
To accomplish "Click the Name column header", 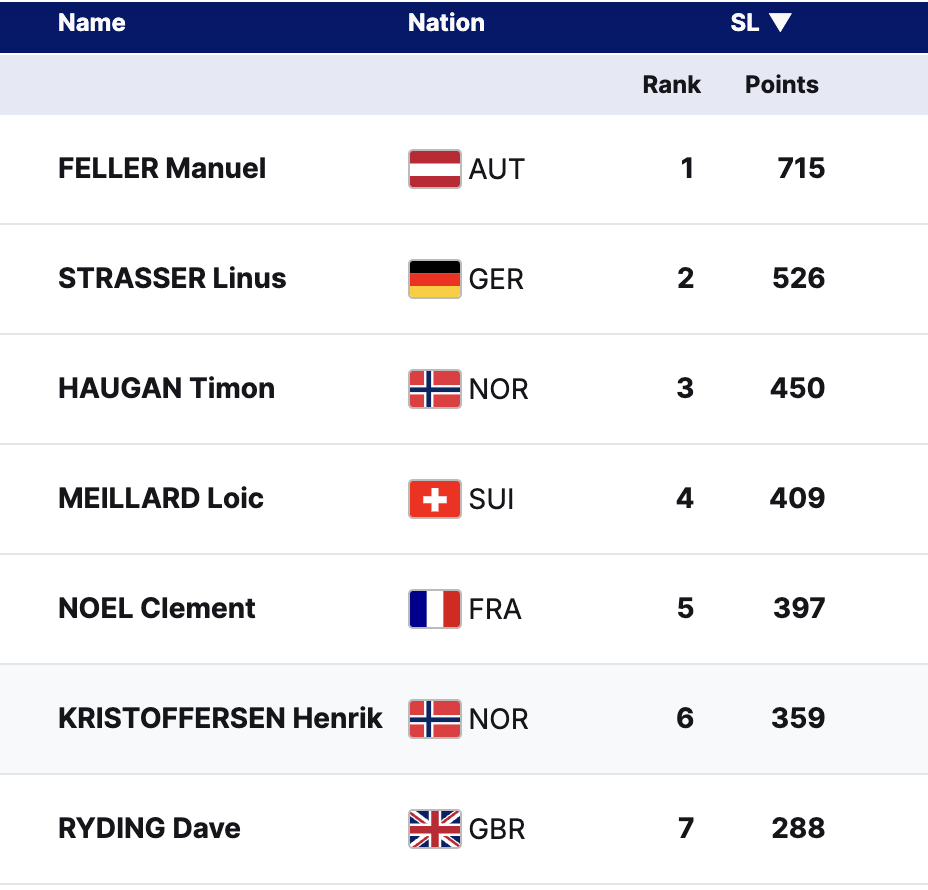I will coord(91,23).
